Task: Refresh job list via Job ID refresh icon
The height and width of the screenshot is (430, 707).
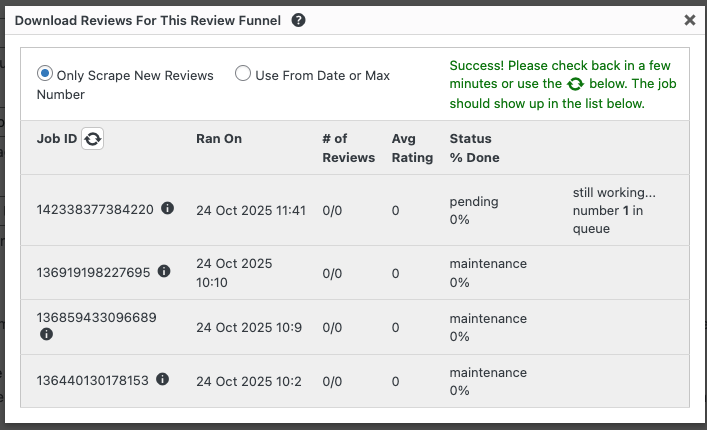Action: coord(92,140)
